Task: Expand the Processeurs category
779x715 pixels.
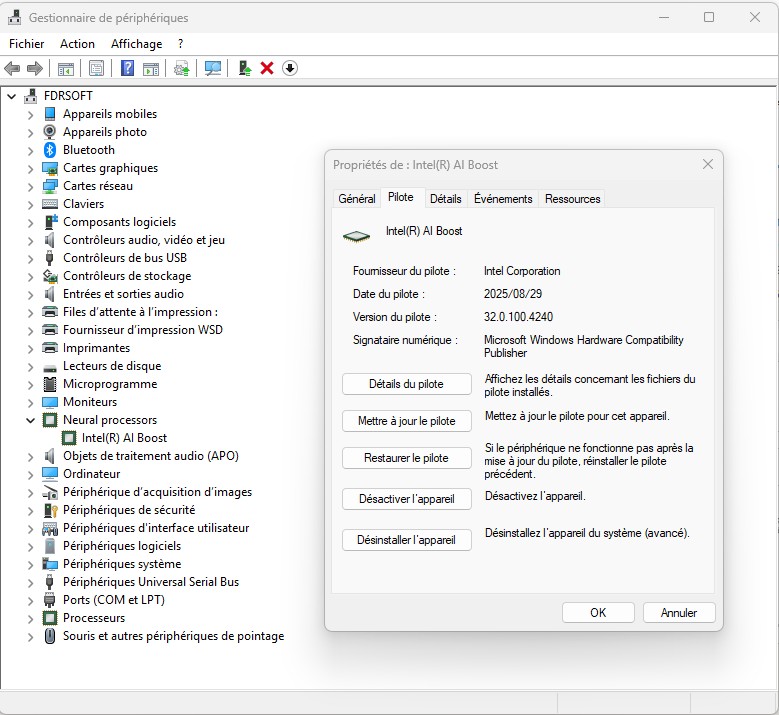Action: point(30,618)
